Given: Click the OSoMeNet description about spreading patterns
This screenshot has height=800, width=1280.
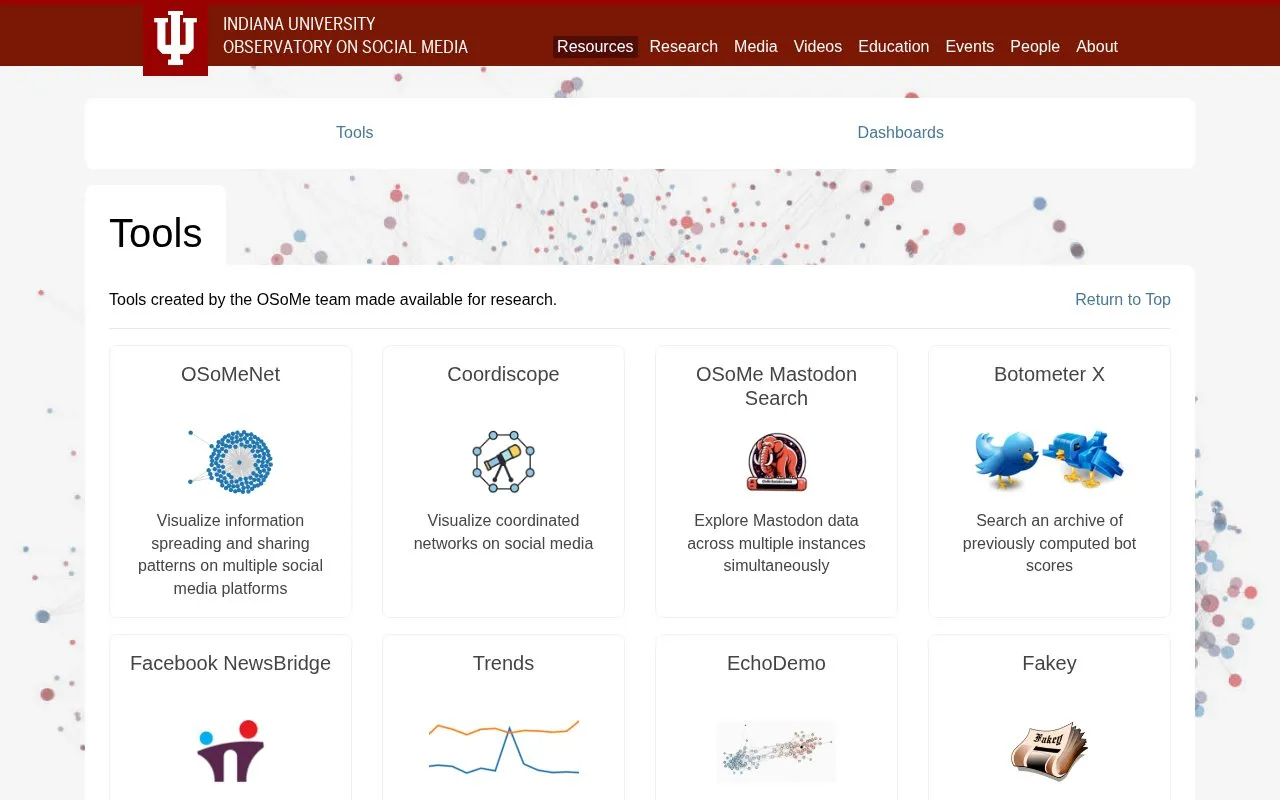Looking at the screenshot, I should [230, 554].
